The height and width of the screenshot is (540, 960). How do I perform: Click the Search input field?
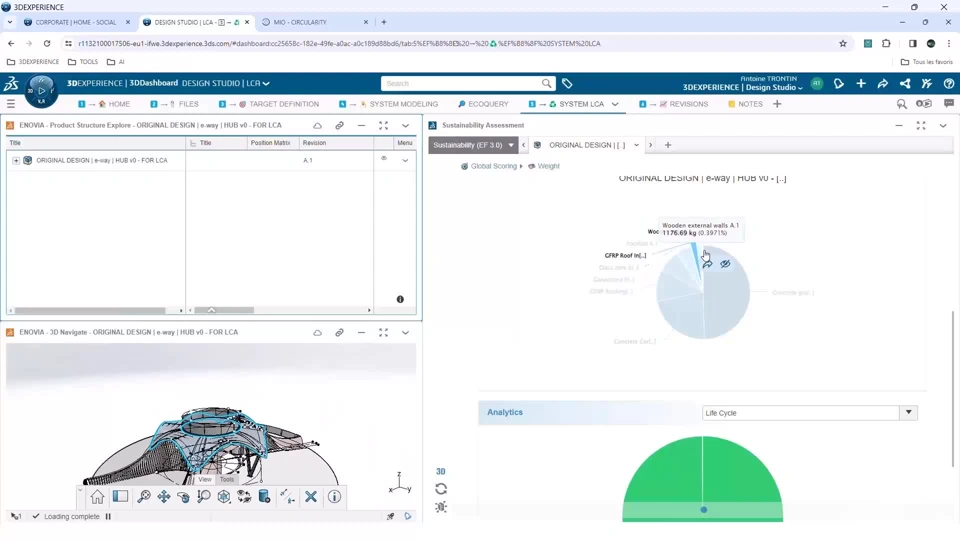point(460,83)
